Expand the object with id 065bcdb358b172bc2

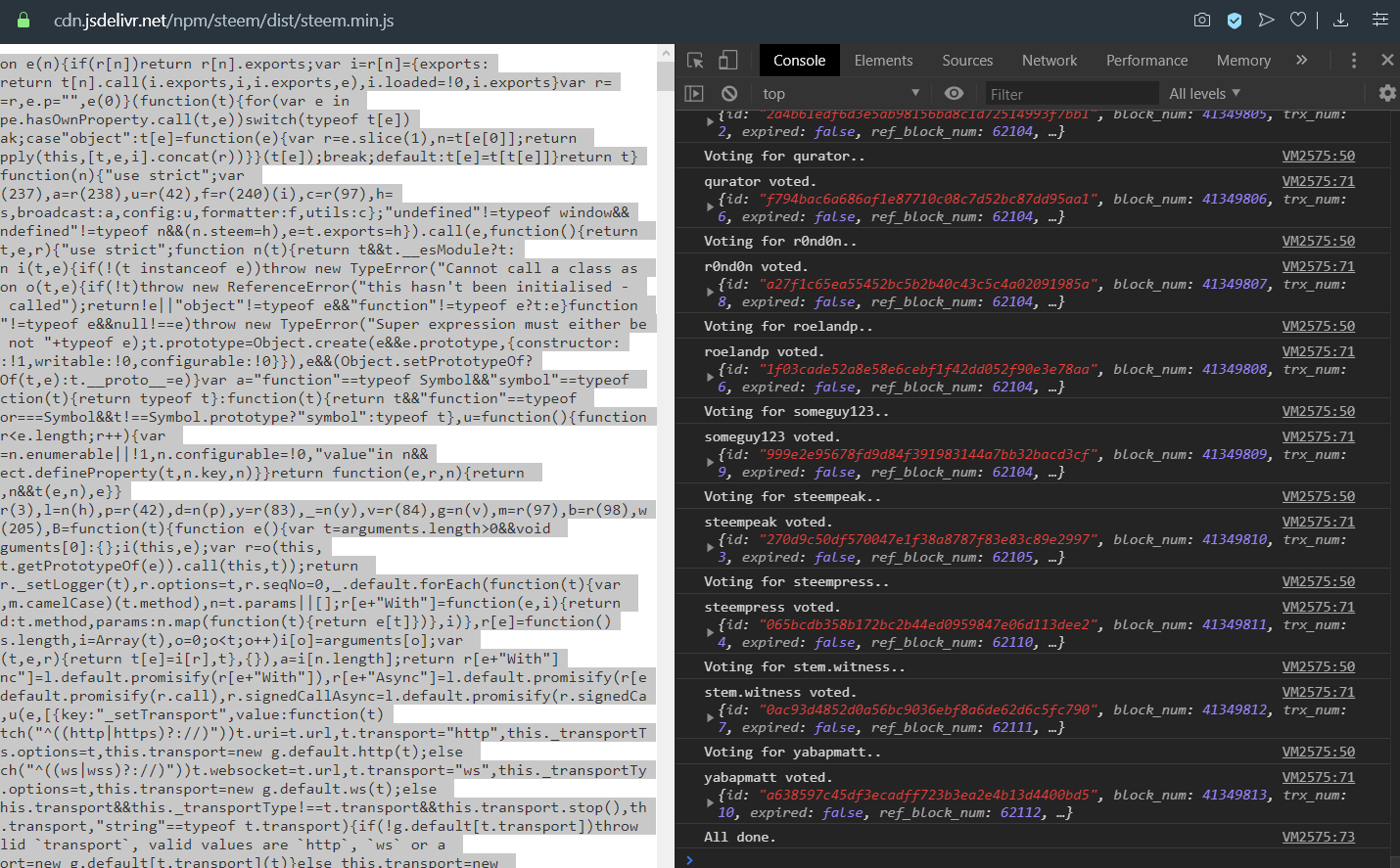(710, 633)
